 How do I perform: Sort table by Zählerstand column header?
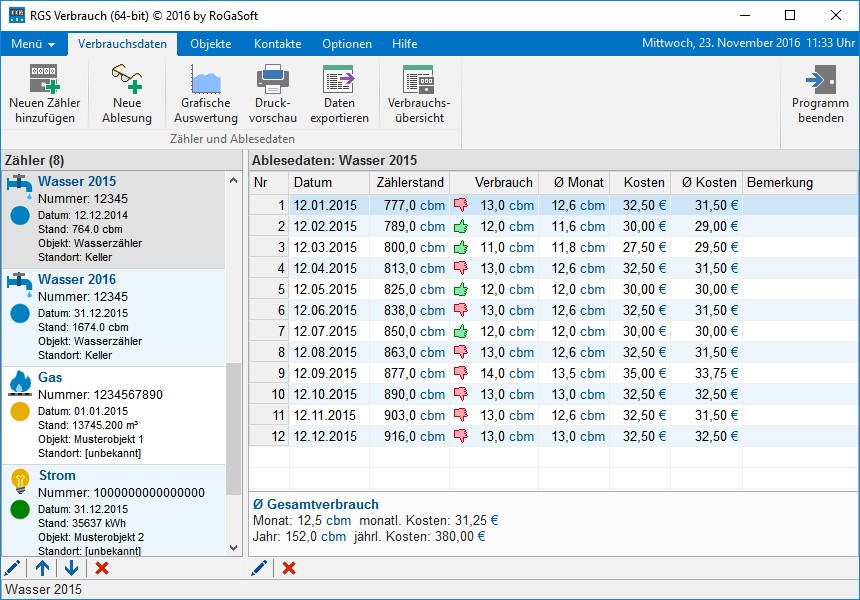click(409, 183)
